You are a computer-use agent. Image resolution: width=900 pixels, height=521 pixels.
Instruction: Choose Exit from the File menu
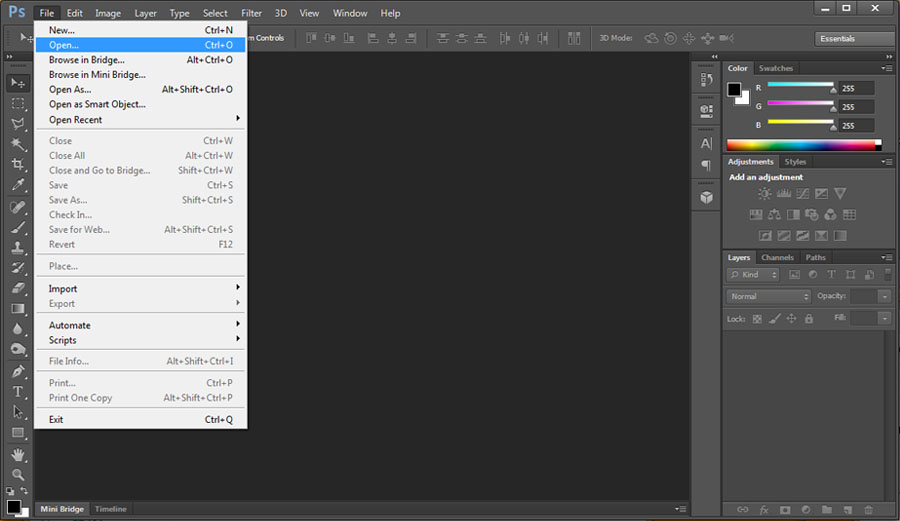click(56, 419)
